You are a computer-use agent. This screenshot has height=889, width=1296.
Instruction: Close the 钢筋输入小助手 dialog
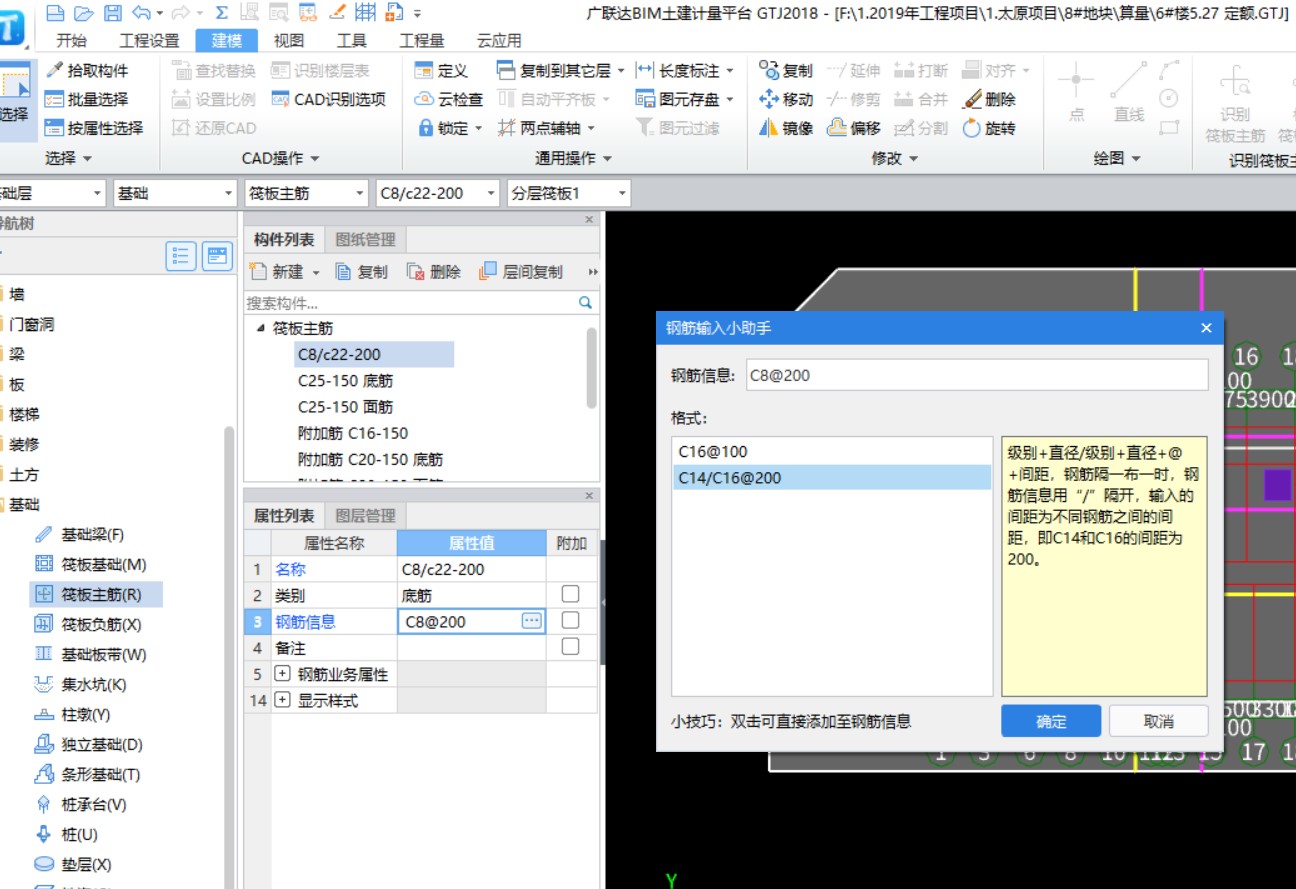1206,328
